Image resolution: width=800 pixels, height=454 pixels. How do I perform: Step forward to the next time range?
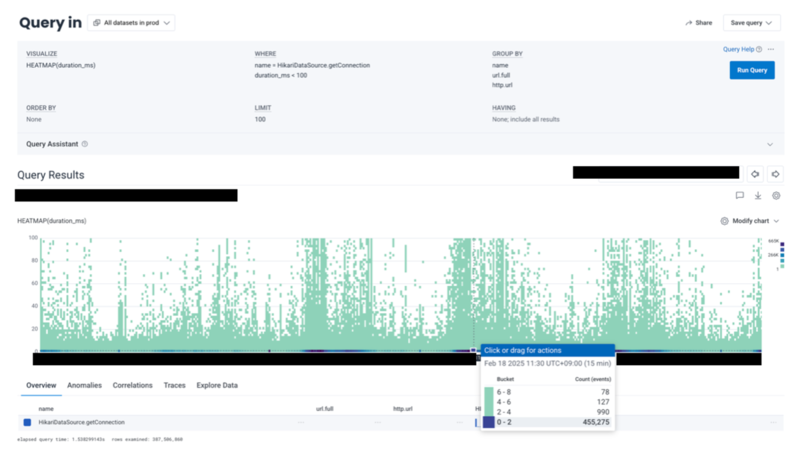tap(775, 174)
